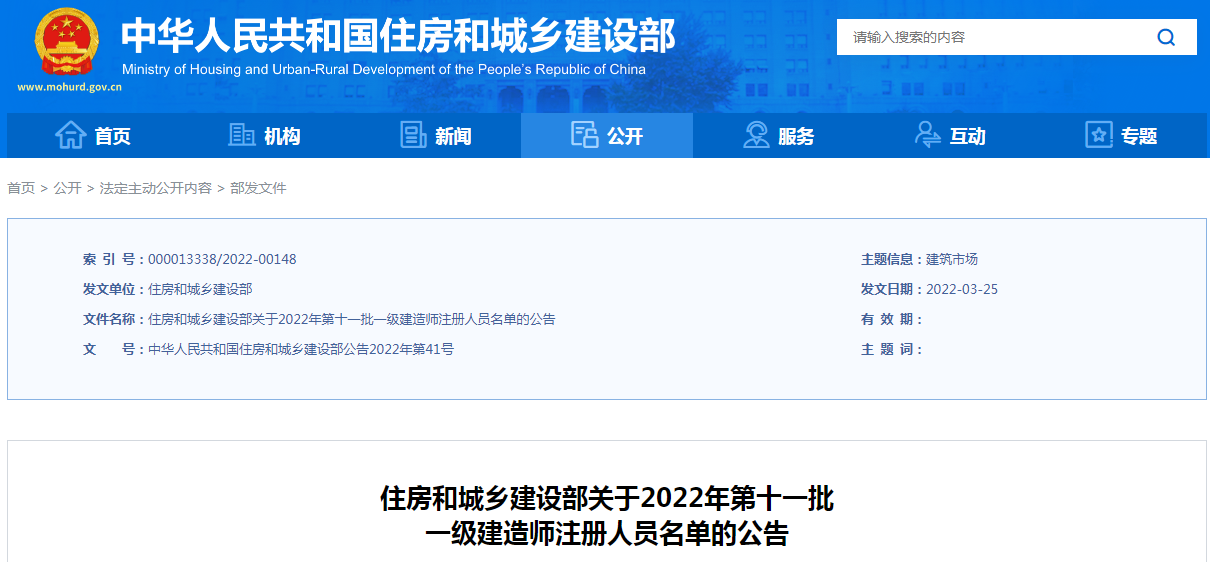This screenshot has height=562, width=1210.
Task: Select the 公开 navigation tab
Action: click(x=607, y=135)
